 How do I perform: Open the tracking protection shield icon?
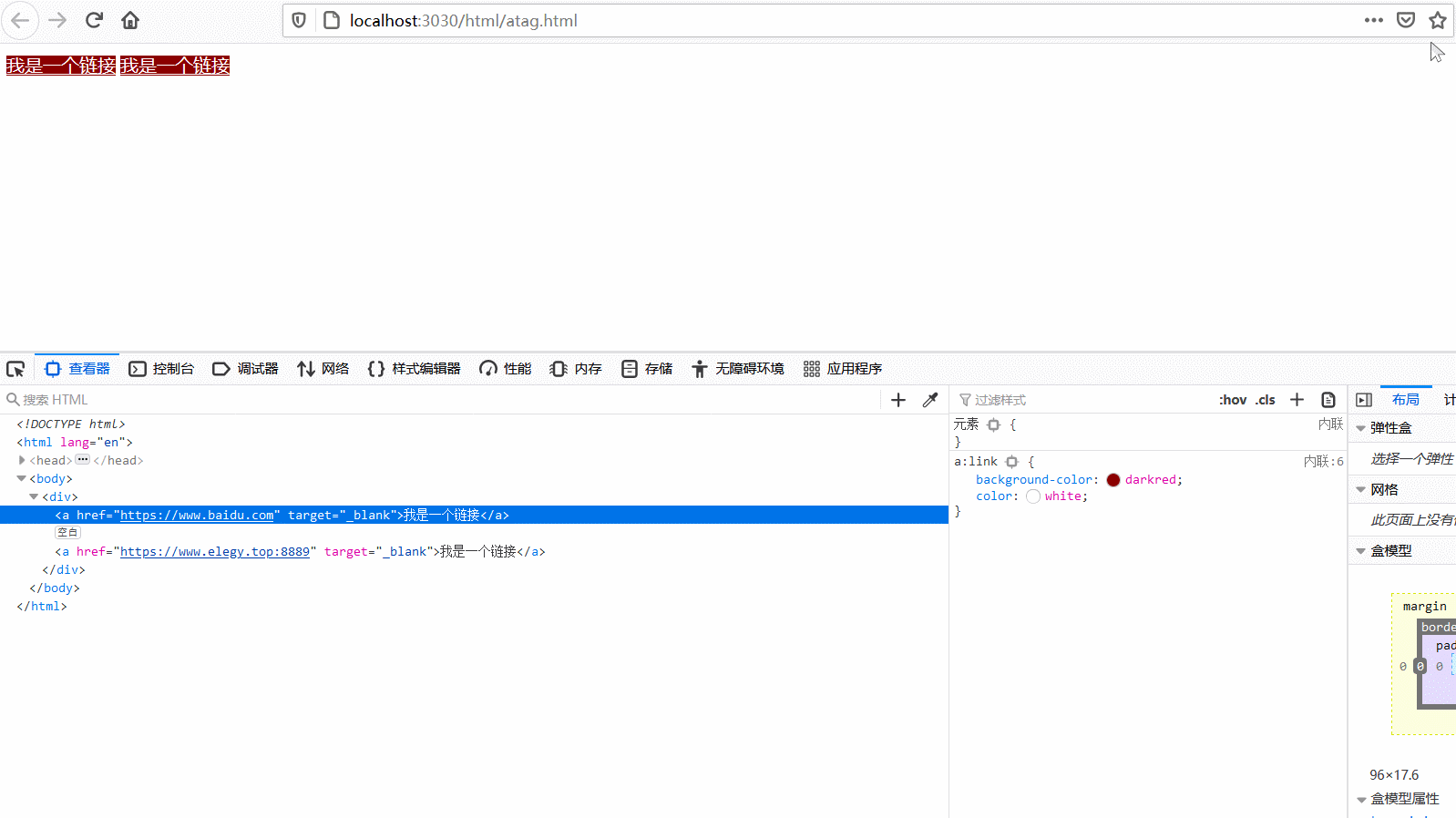coord(299,20)
